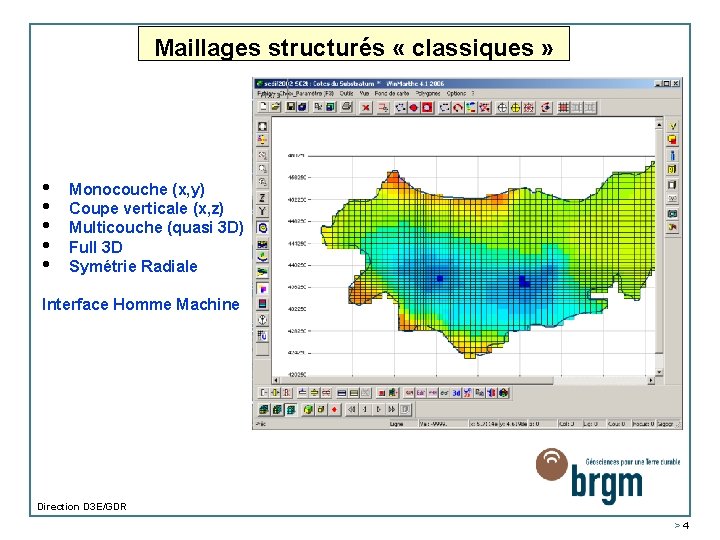This screenshot has height=540, width=720.
Task: Click the 'Symétrie Radiale' bullet text
Action: 133,266
